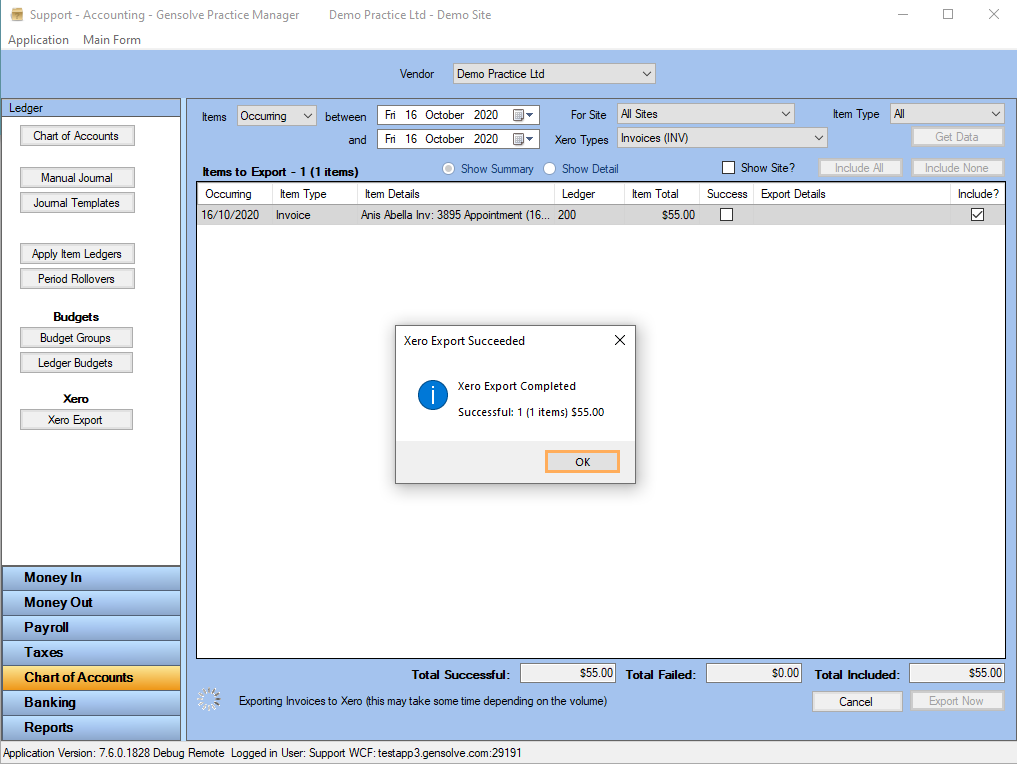Toggle the Show Site? checkbox
Image resolution: width=1017 pixels, height=764 pixels.
click(x=728, y=168)
